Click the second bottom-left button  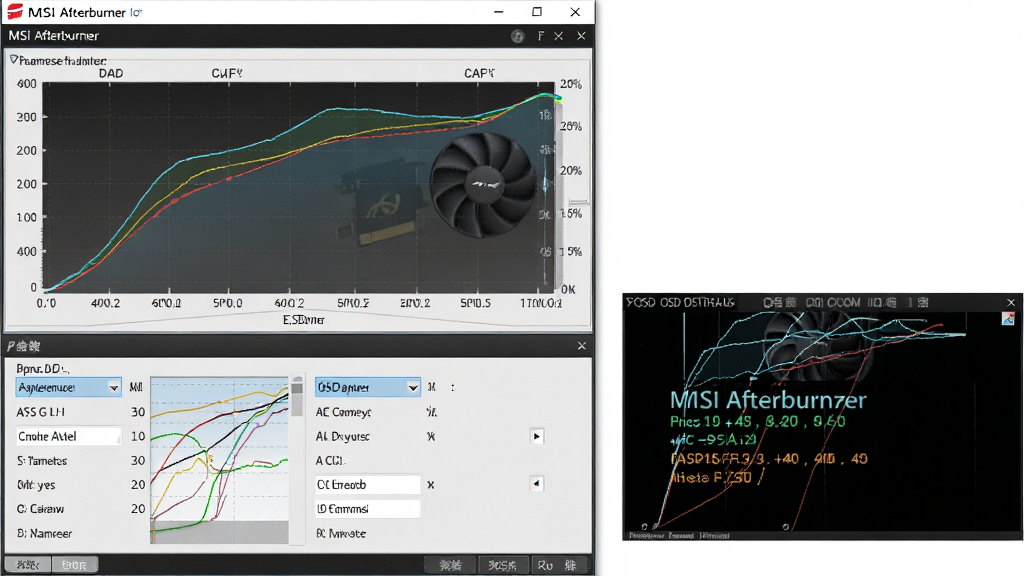[x=74, y=564]
